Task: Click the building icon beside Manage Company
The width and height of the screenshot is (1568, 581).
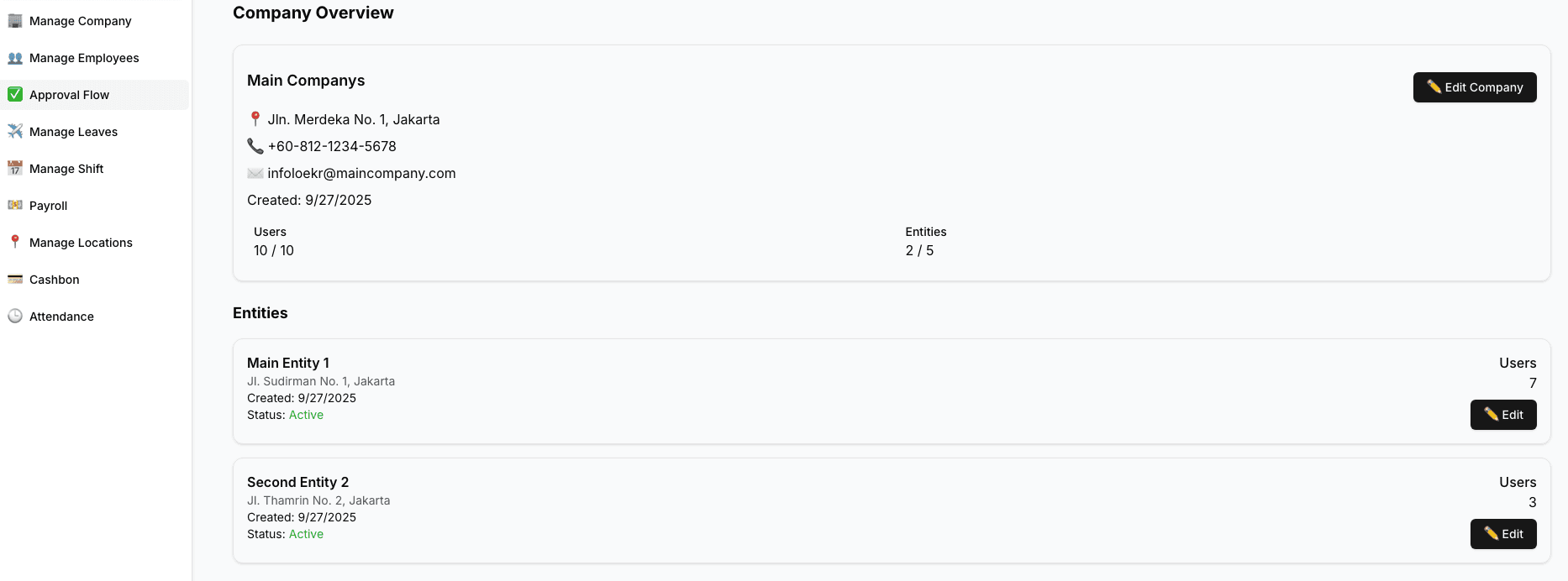Action: 15,21
